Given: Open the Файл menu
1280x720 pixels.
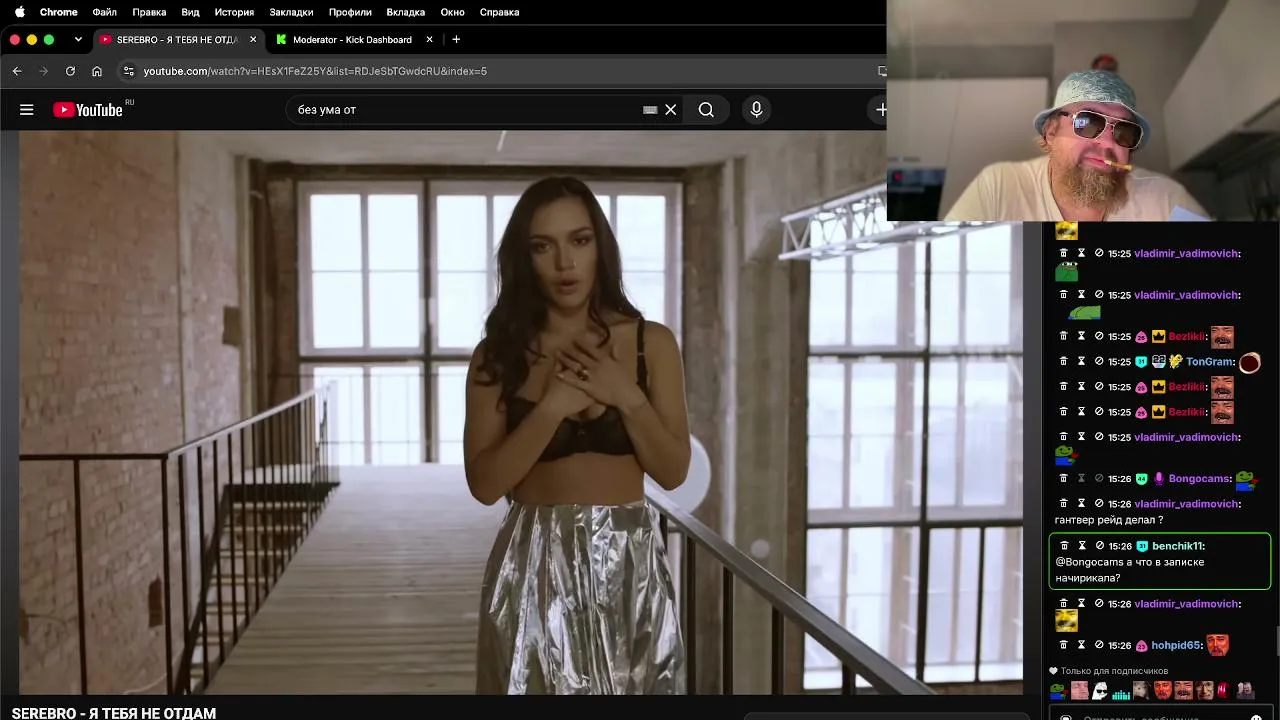Looking at the screenshot, I should coord(104,12).
